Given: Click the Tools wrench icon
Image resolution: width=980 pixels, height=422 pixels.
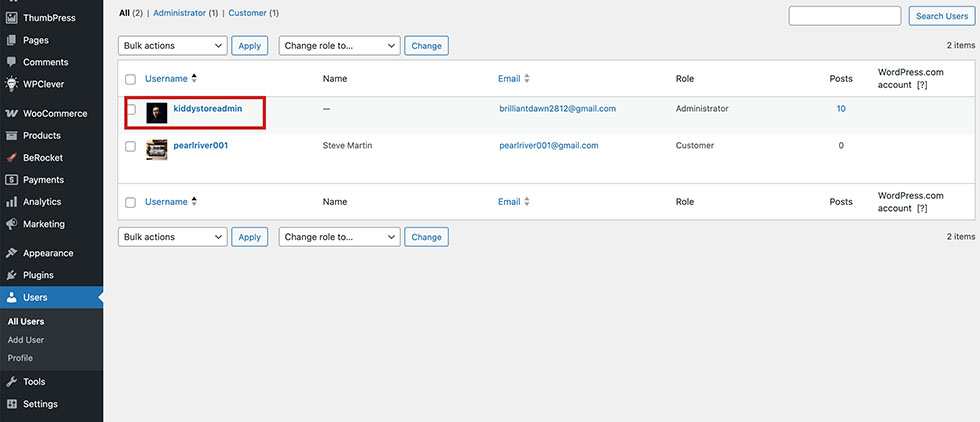Looking at the screenshot, I should [12, 382].
